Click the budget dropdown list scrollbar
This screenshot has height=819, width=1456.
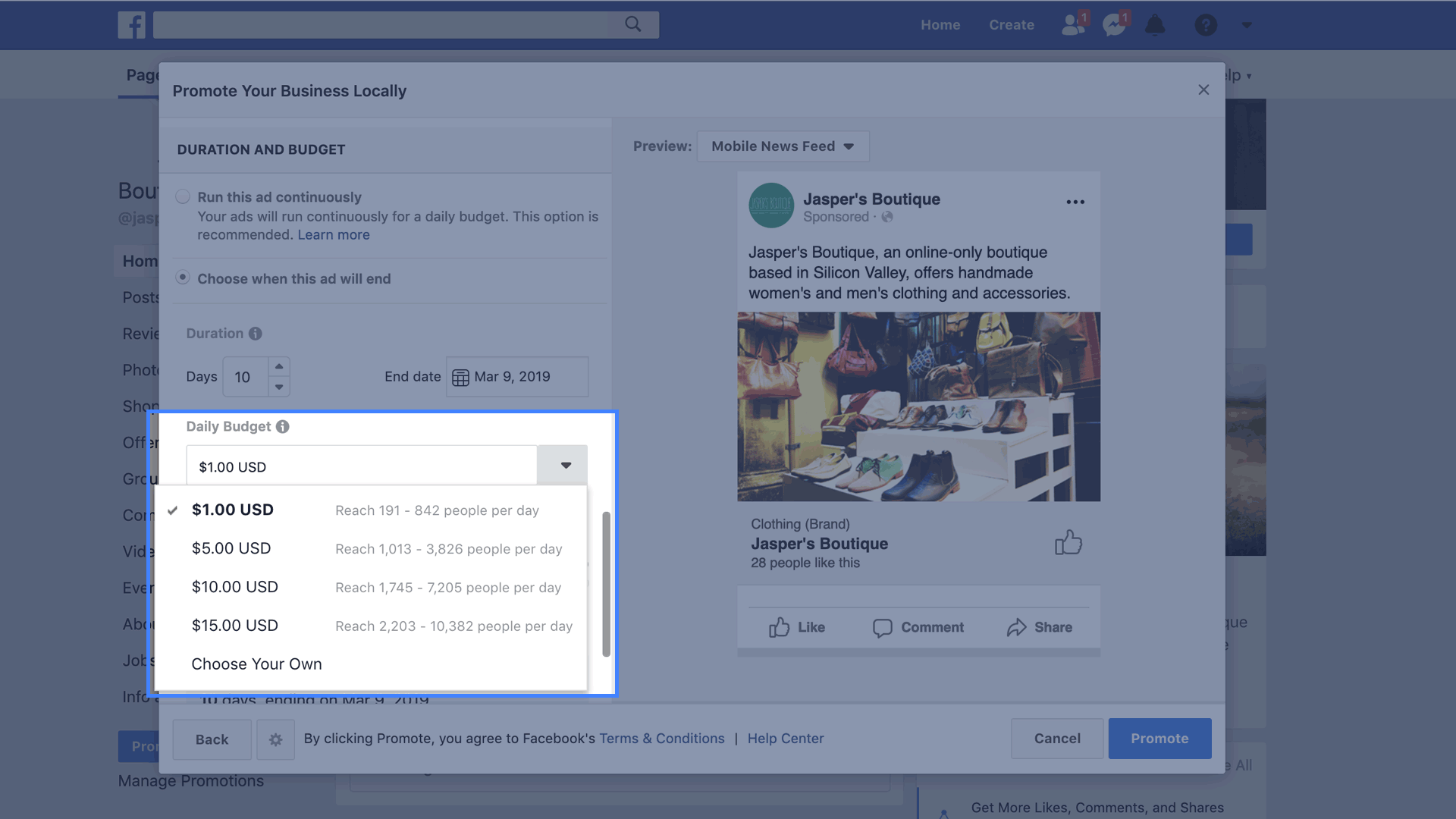point(606,584)
